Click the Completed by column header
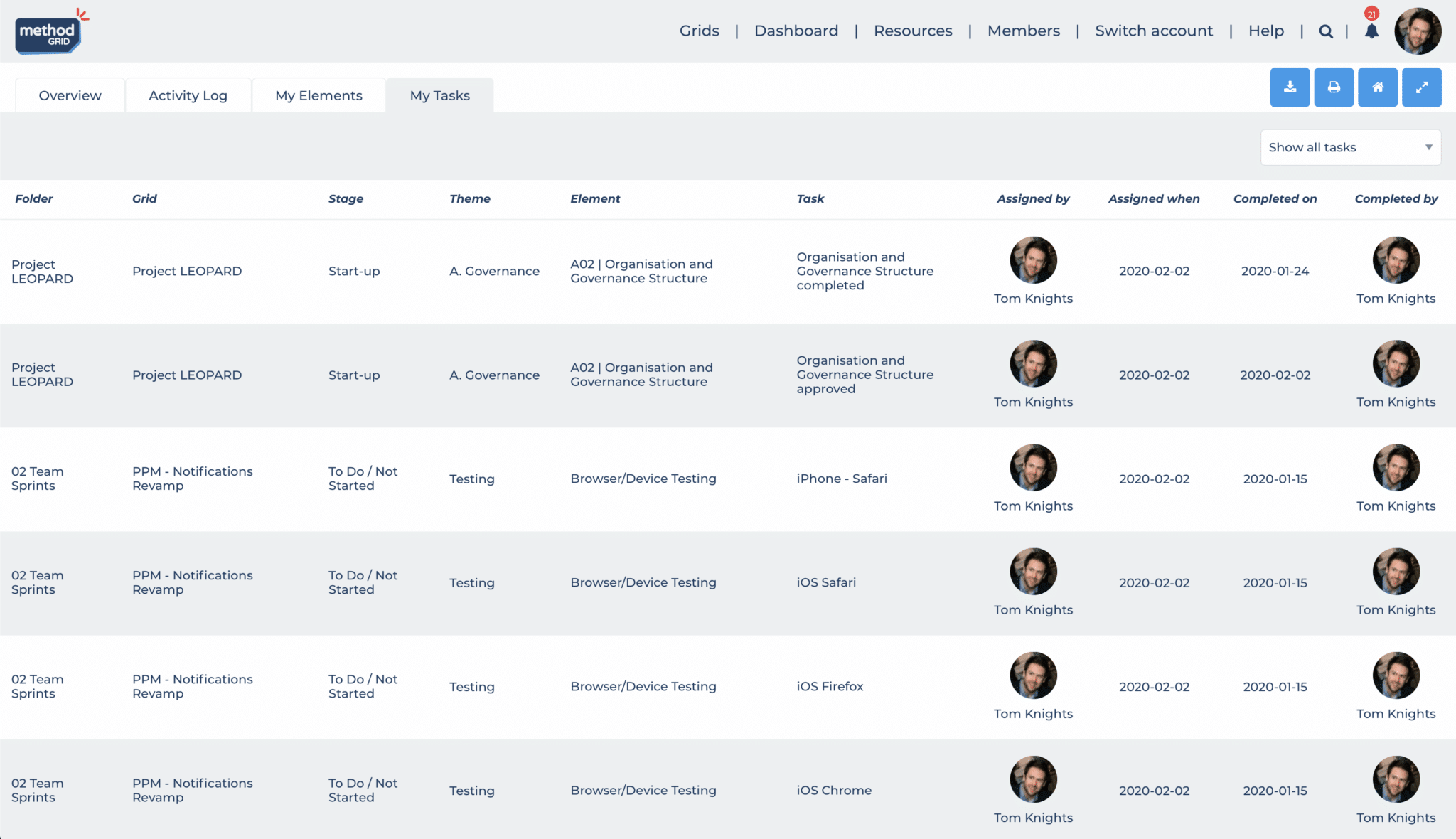Image resolution: width=1456 pixels, height=839 pixels. click(1396, 198)
